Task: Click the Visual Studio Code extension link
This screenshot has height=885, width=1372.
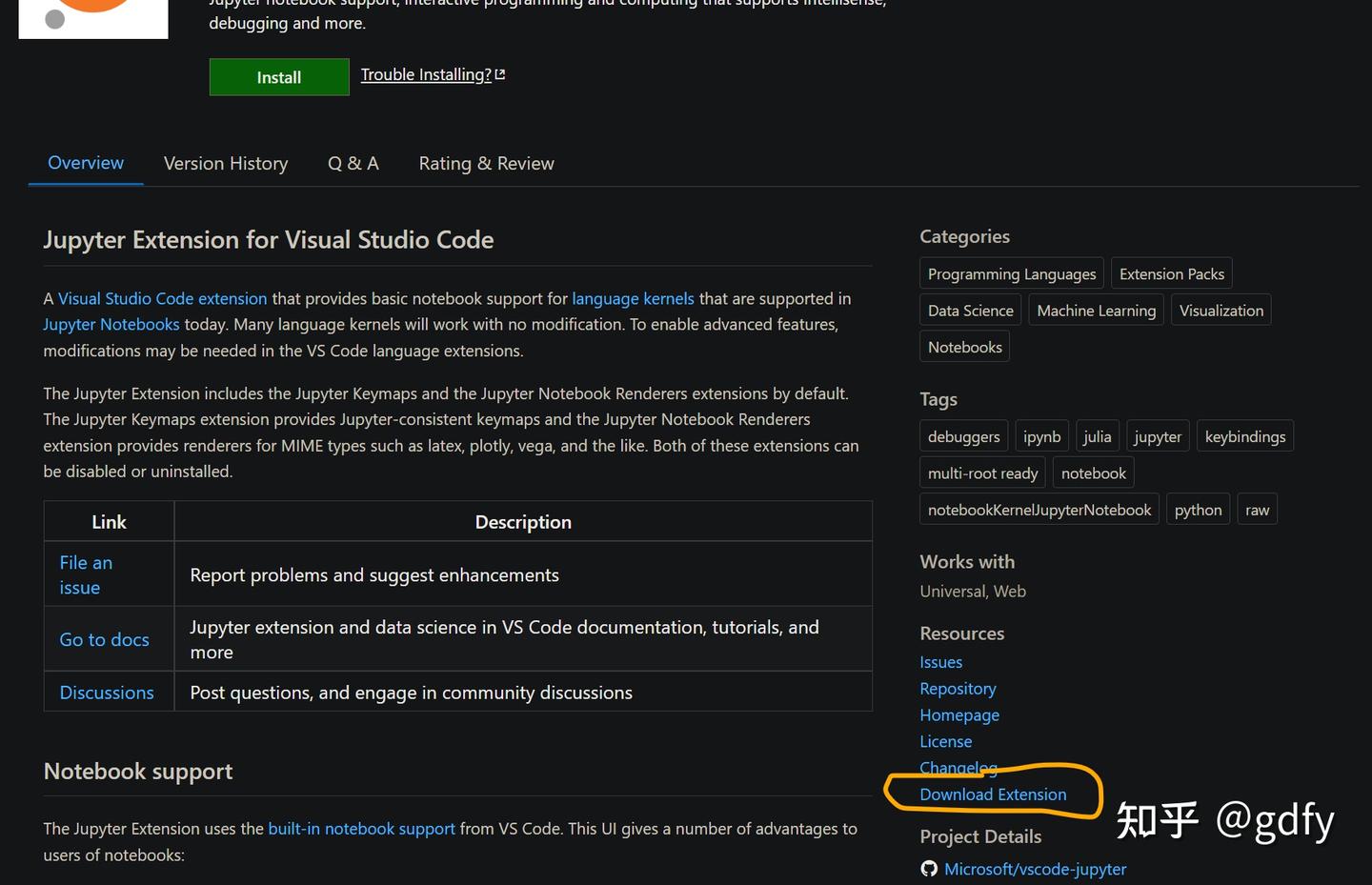Action: click(163, 298)
